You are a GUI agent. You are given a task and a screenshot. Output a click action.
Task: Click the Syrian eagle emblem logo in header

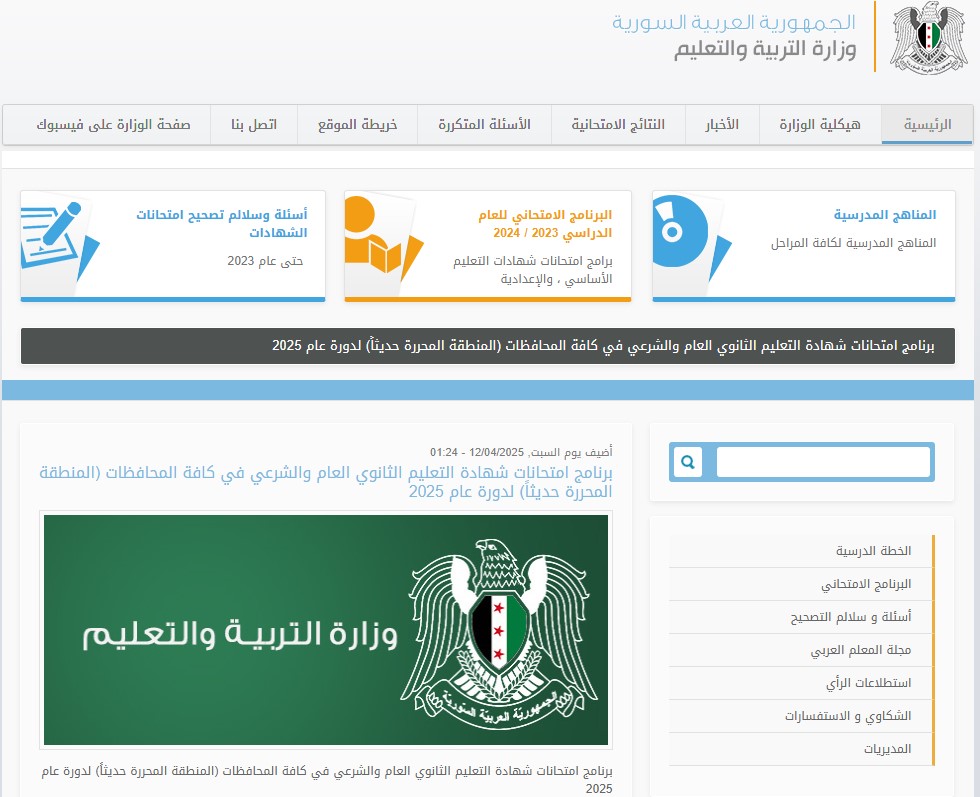tap(929, 38)
